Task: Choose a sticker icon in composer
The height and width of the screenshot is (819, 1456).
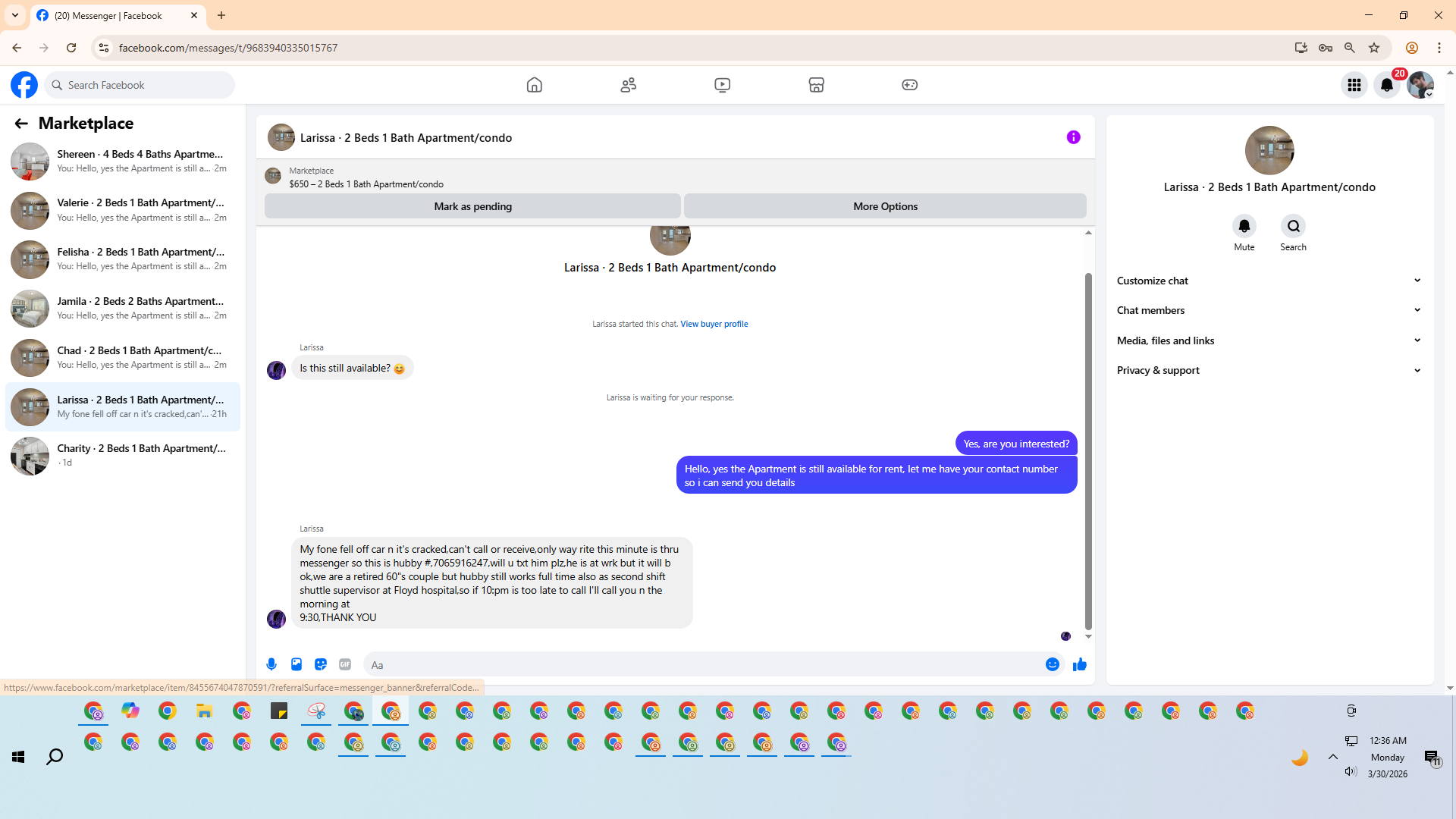Action: (x=321, y=664)
